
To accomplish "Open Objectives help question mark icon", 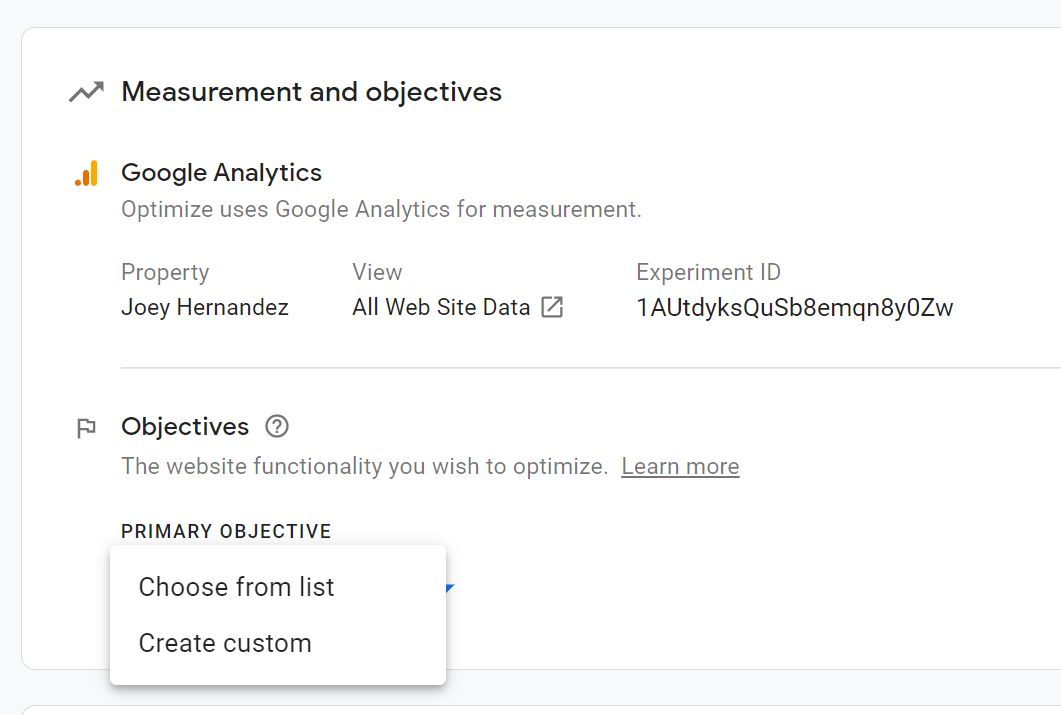I will (277, 427).
